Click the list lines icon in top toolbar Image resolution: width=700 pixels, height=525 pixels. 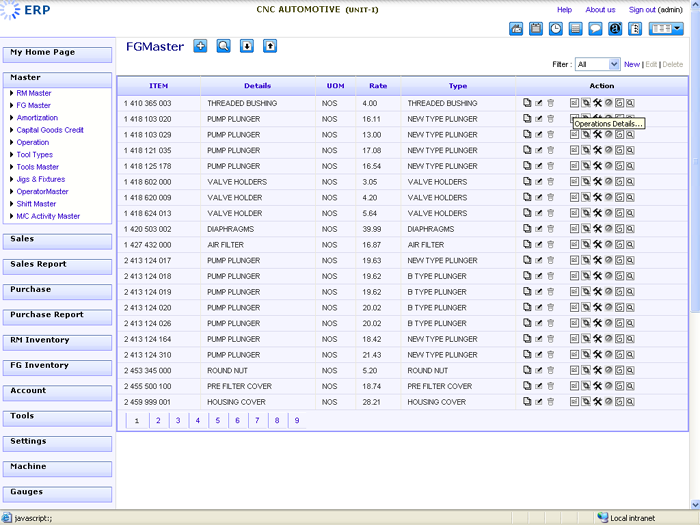(575, 29)
